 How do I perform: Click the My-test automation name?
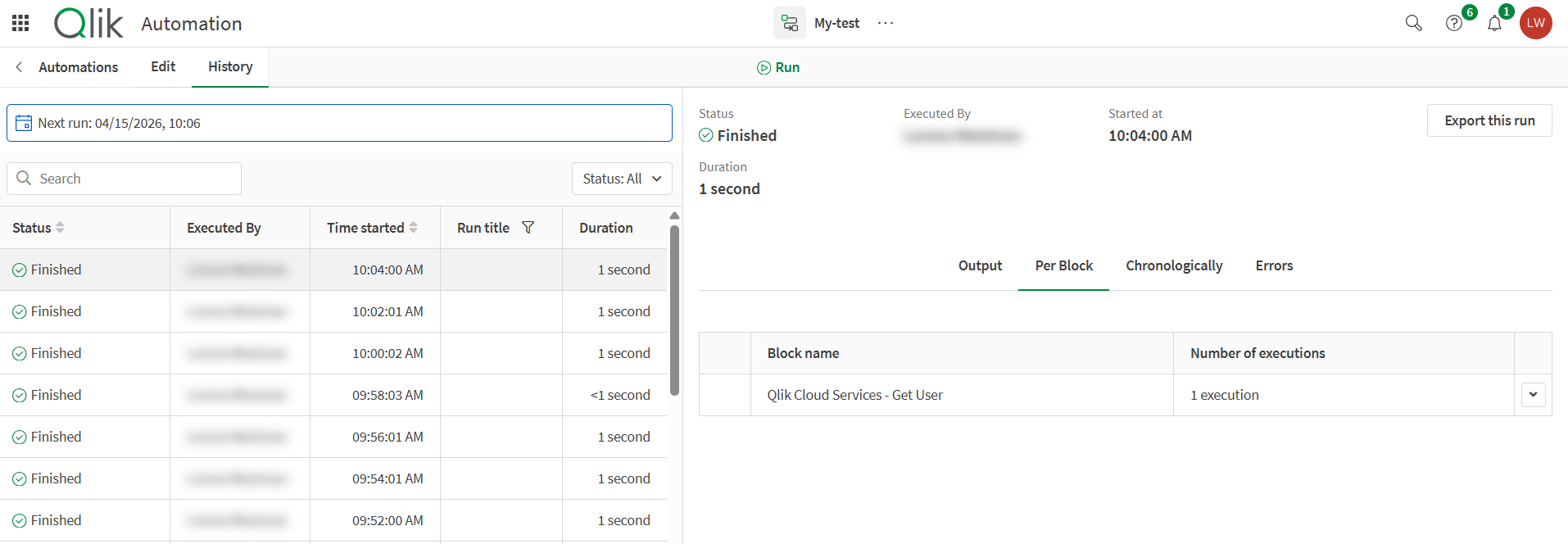tap(836, 23)
